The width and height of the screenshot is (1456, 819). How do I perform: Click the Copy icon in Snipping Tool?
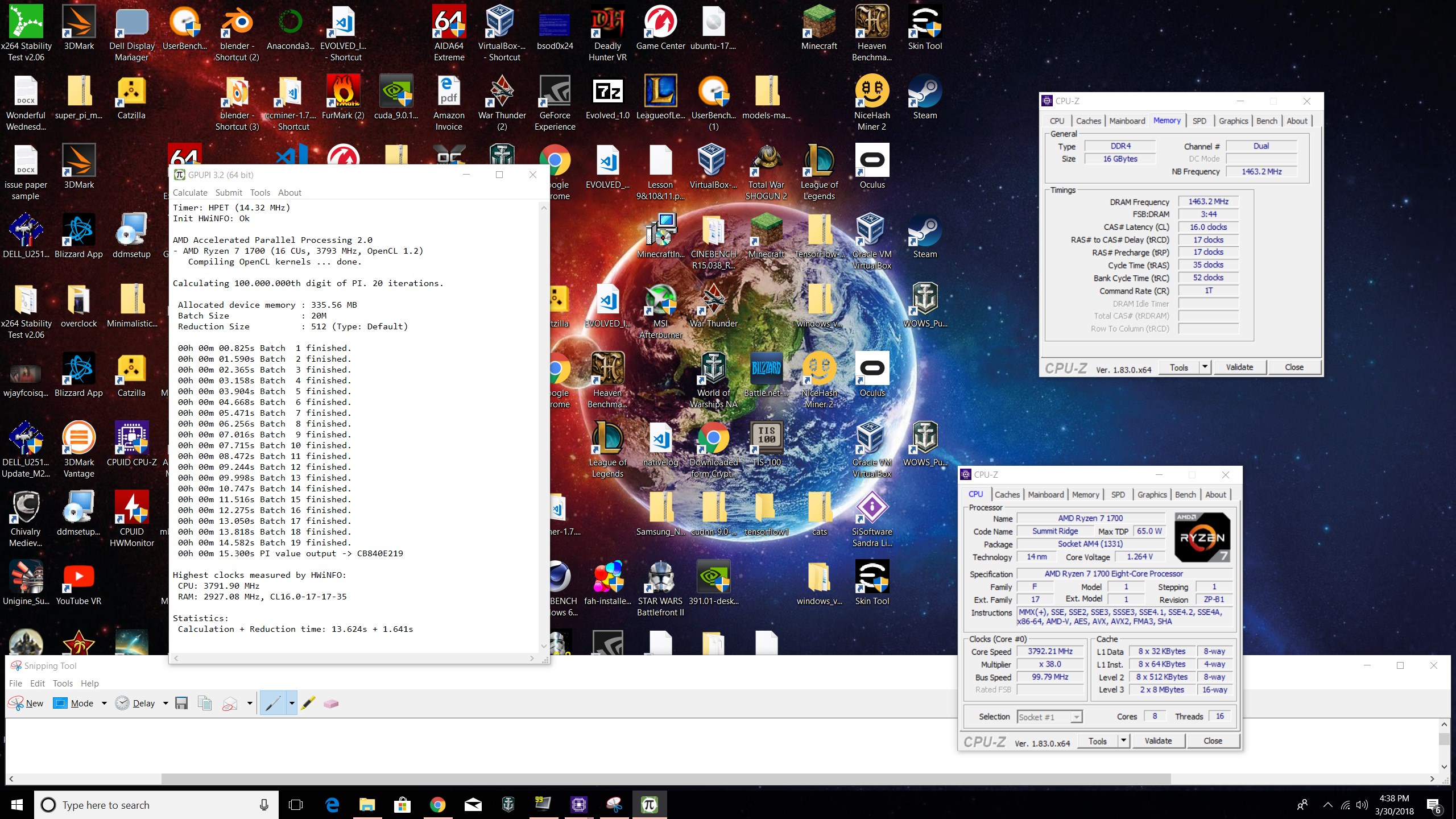pos(205,704)
